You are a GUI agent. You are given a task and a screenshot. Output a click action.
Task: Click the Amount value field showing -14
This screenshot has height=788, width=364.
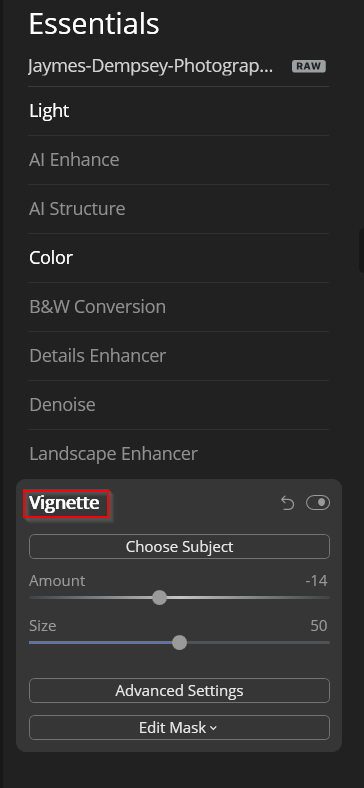coord(316,581)
